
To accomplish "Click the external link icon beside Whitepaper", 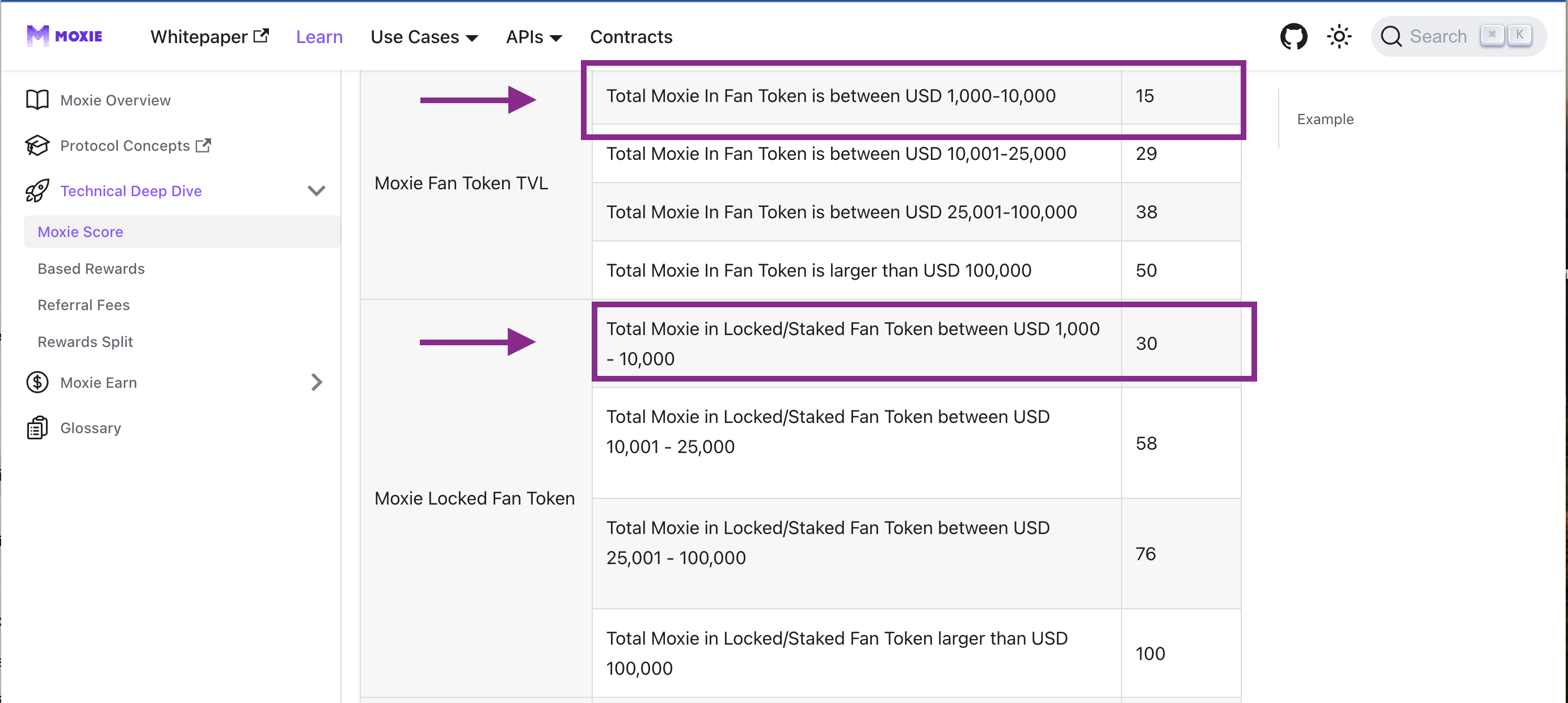I will pyautogui.click(x=261, y=36).
